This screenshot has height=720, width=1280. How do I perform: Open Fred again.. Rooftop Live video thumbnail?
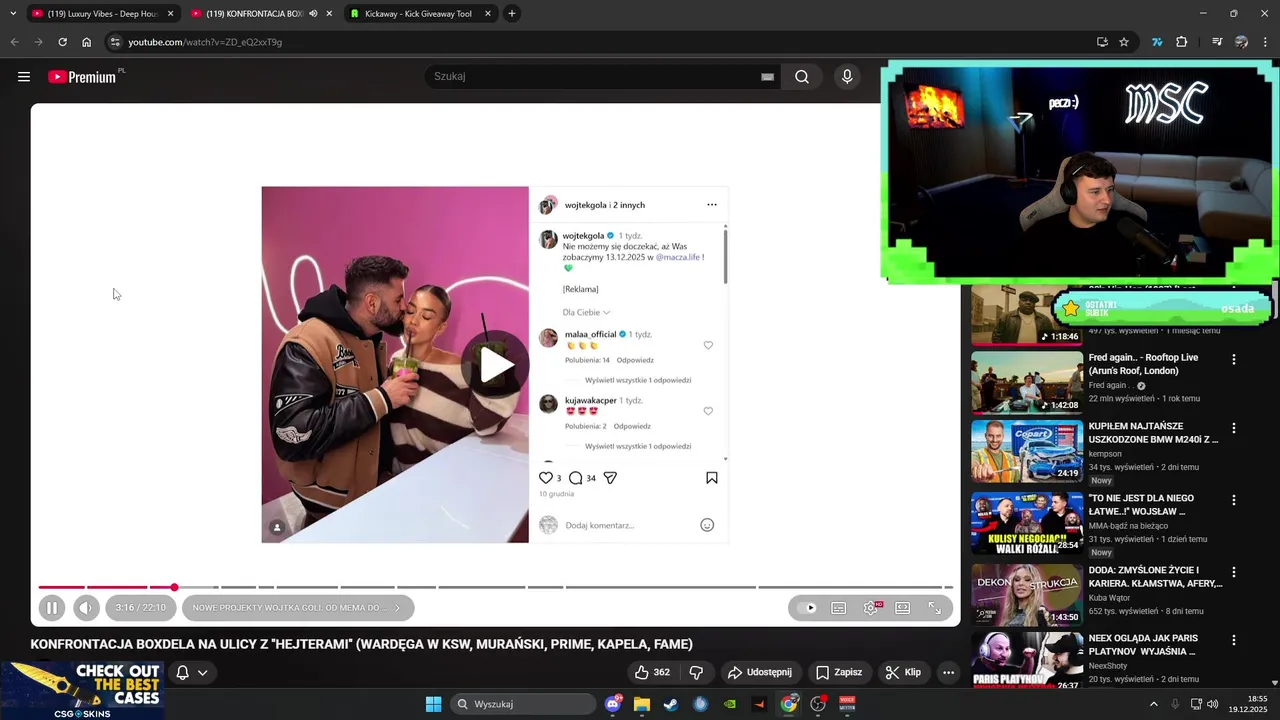point(1027,382)
